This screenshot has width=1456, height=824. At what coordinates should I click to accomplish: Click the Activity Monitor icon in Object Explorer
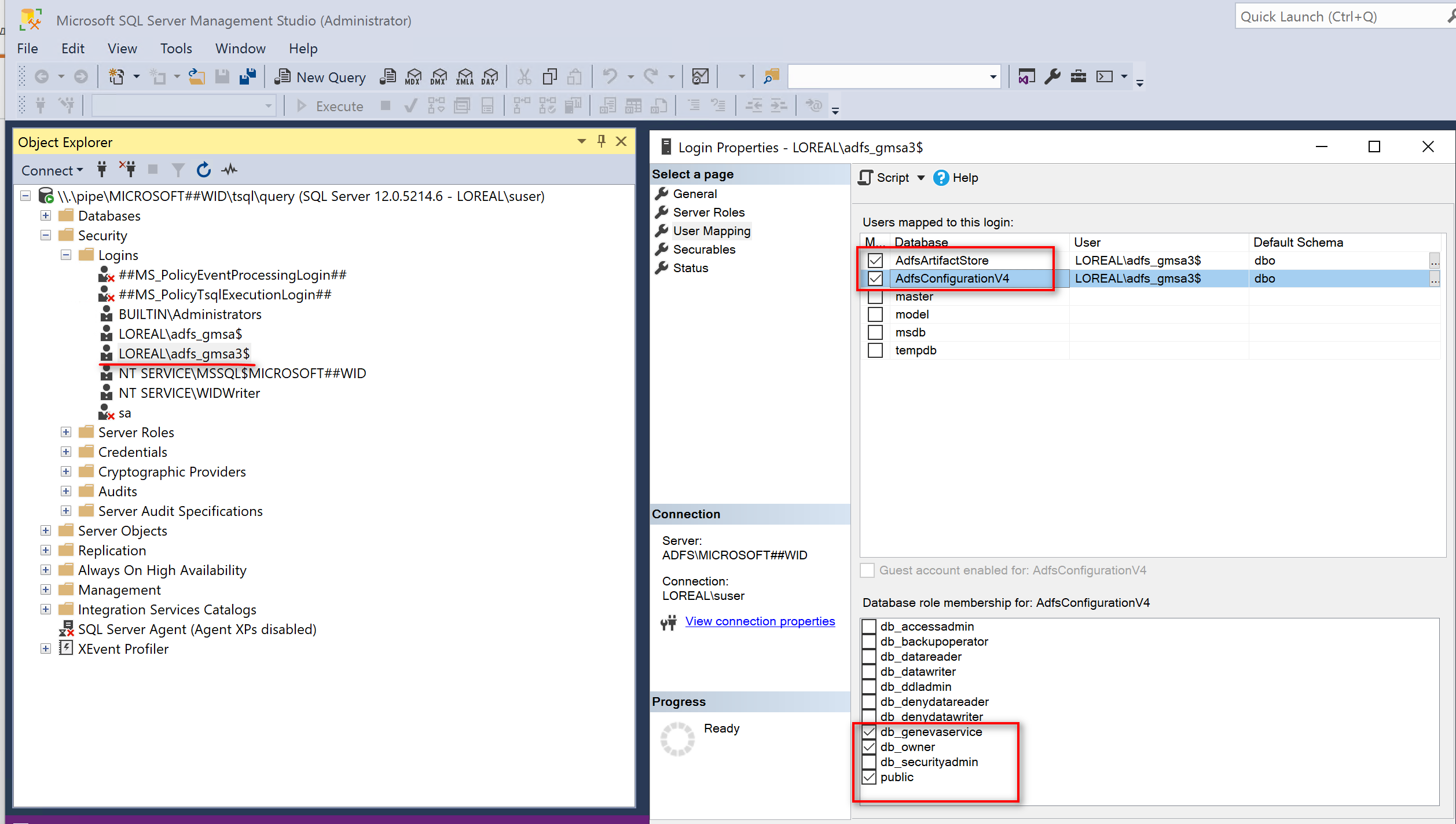click(230, 170)
